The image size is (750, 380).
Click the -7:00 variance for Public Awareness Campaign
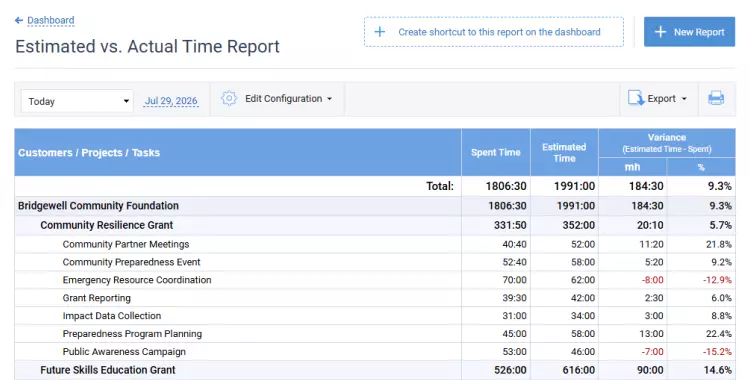(x=652, y=352)
